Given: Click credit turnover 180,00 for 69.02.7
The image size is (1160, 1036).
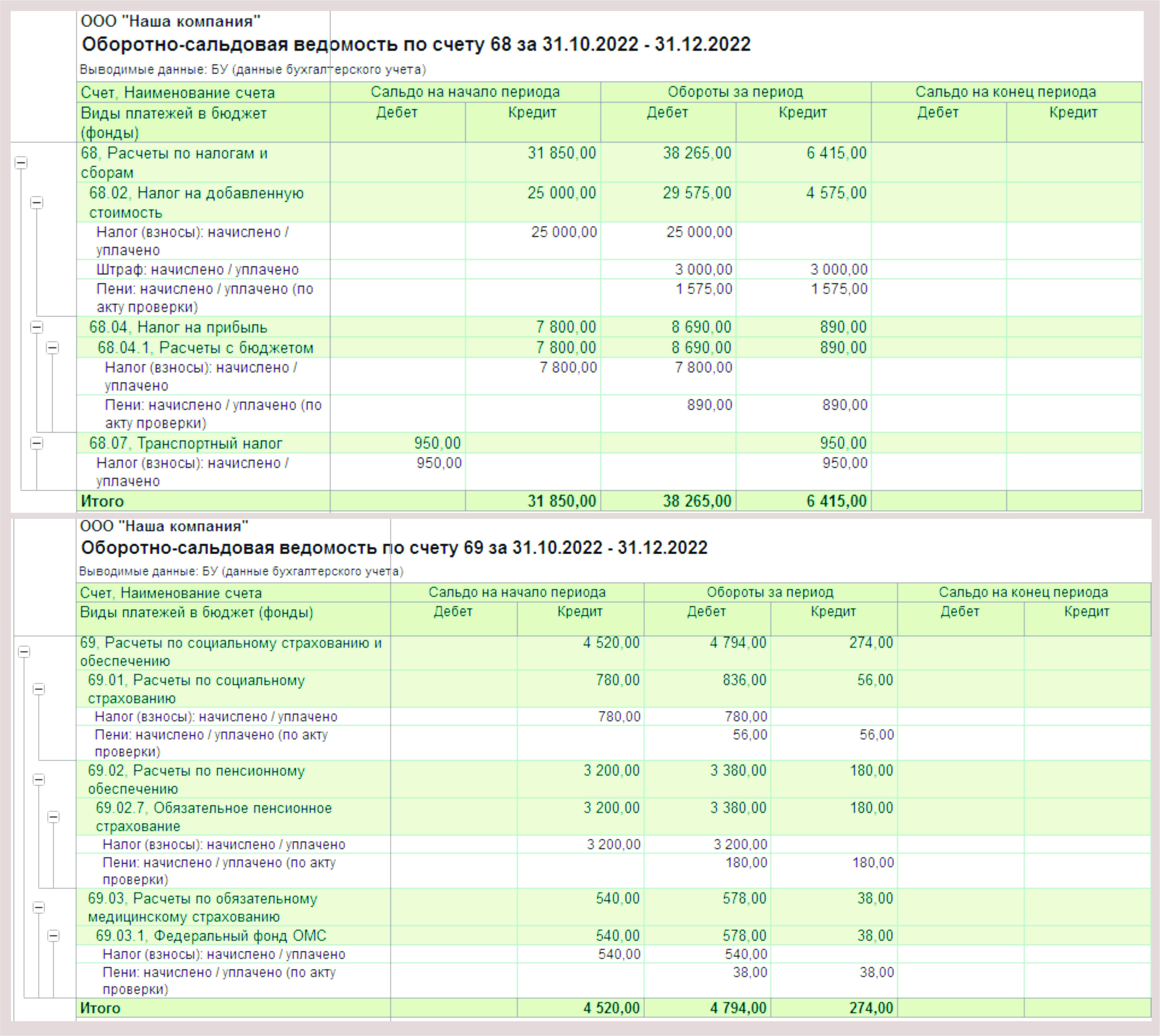Looking at the screenshot, I should point(871,808).
